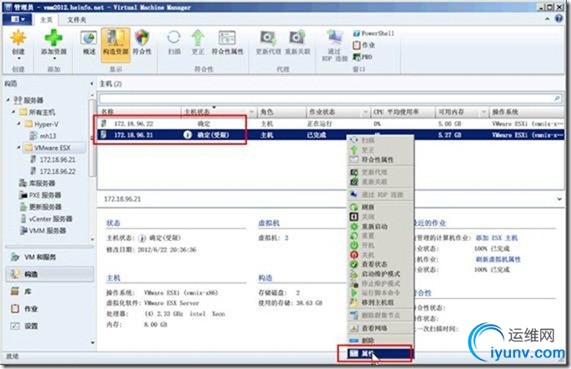Screen dimensions: 571x369
Task: Open the 作业 window from ribbon
Action: tap(364, 45)
